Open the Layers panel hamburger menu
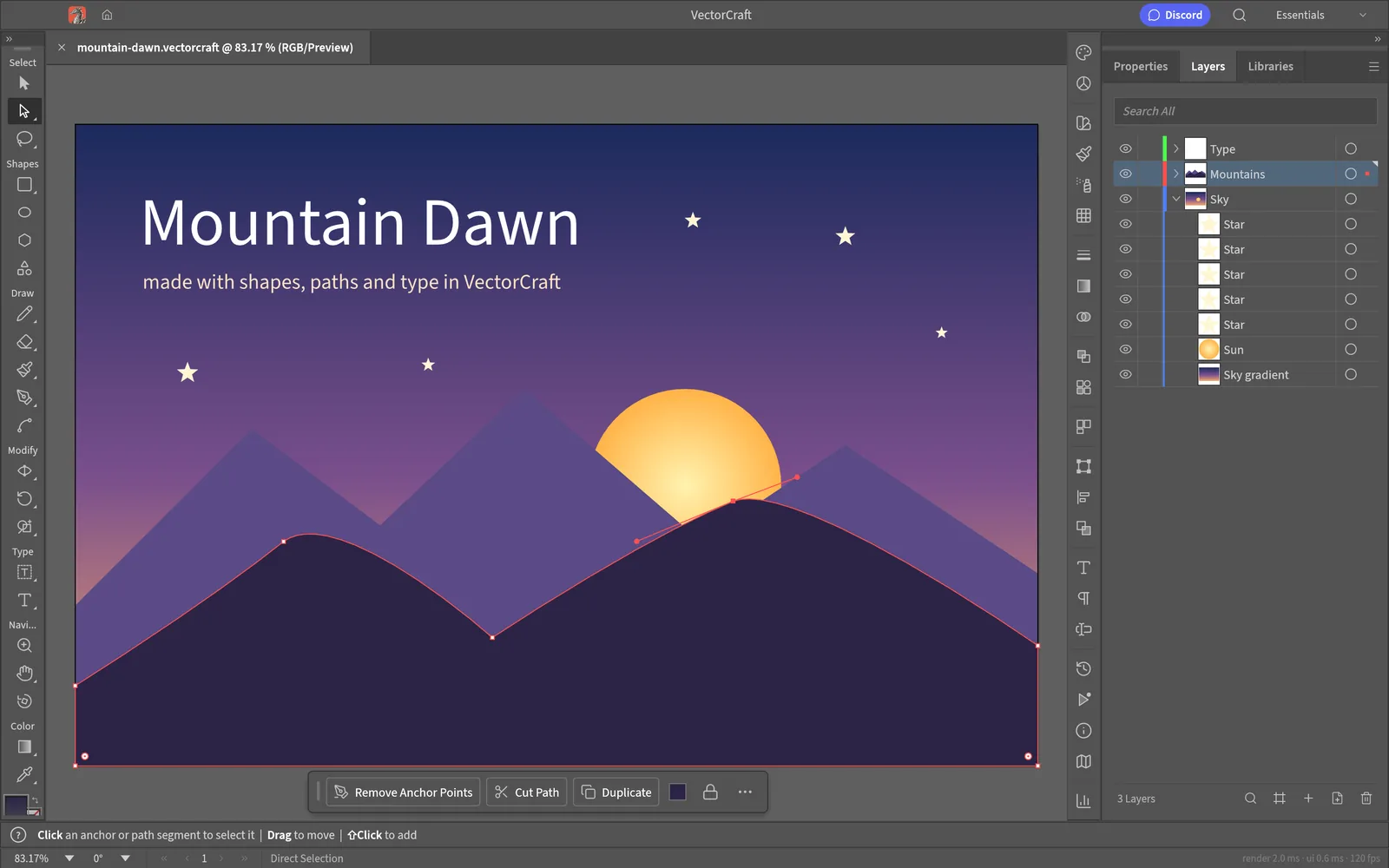The width and height of the screenshot is (1389, 868). click(x=1373, y=67)
